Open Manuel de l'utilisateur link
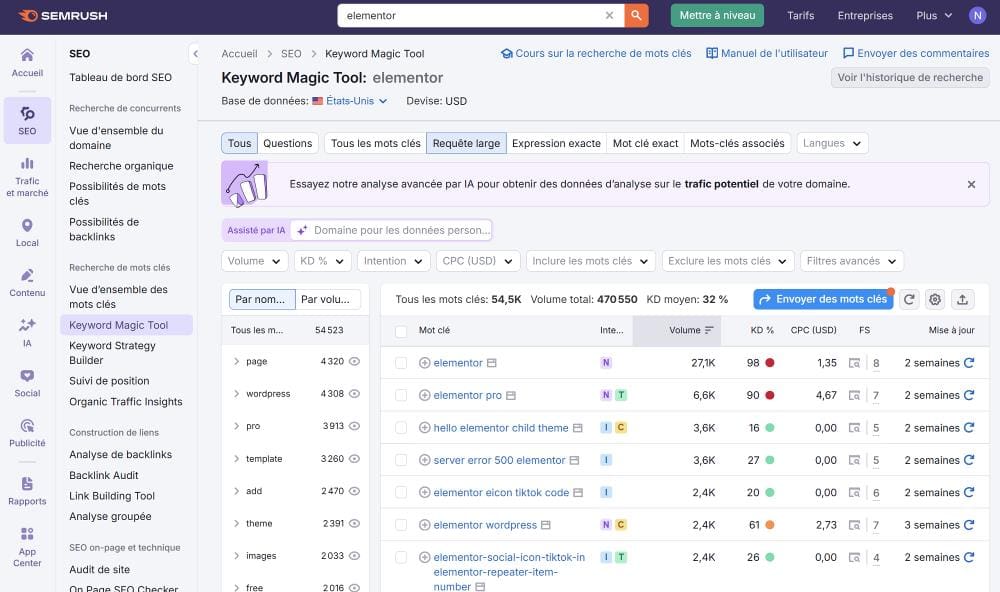 [x=767, y=54]
